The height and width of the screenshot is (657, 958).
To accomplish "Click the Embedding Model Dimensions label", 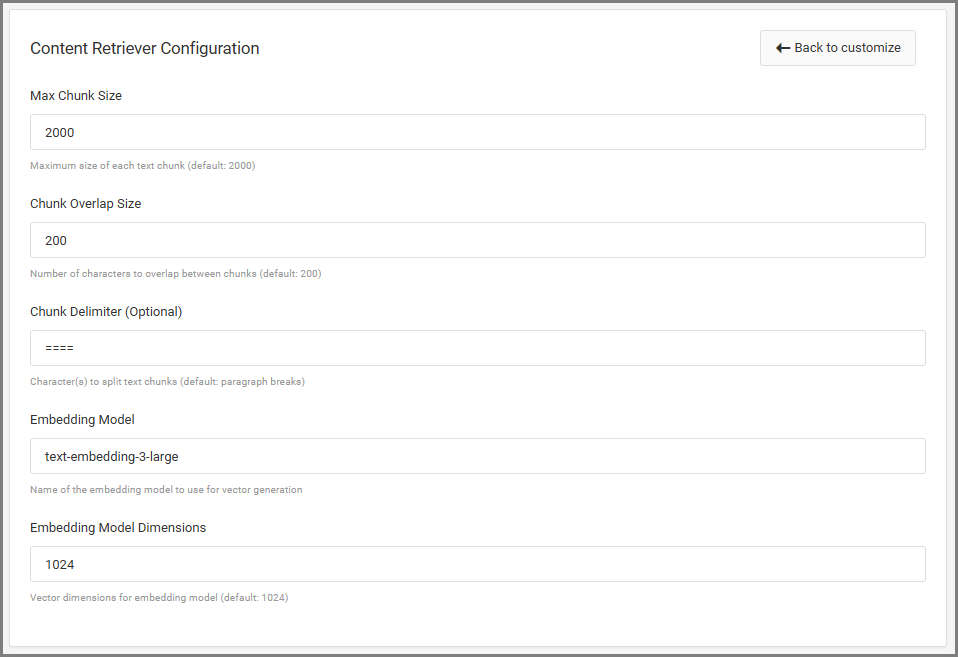I will pyautogui.click(x=118, y=528).
